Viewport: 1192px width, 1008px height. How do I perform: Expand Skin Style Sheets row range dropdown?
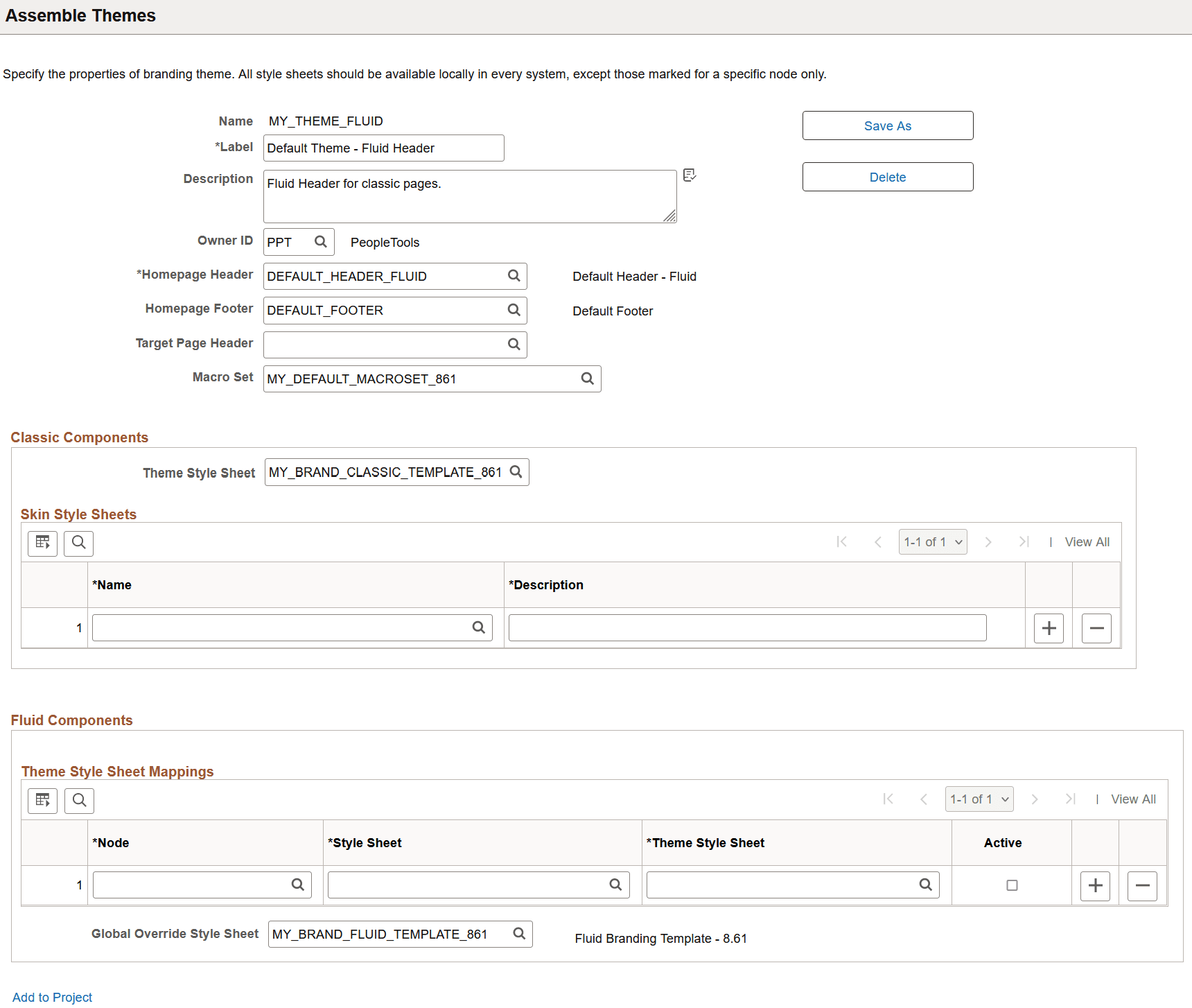(933, 542)
